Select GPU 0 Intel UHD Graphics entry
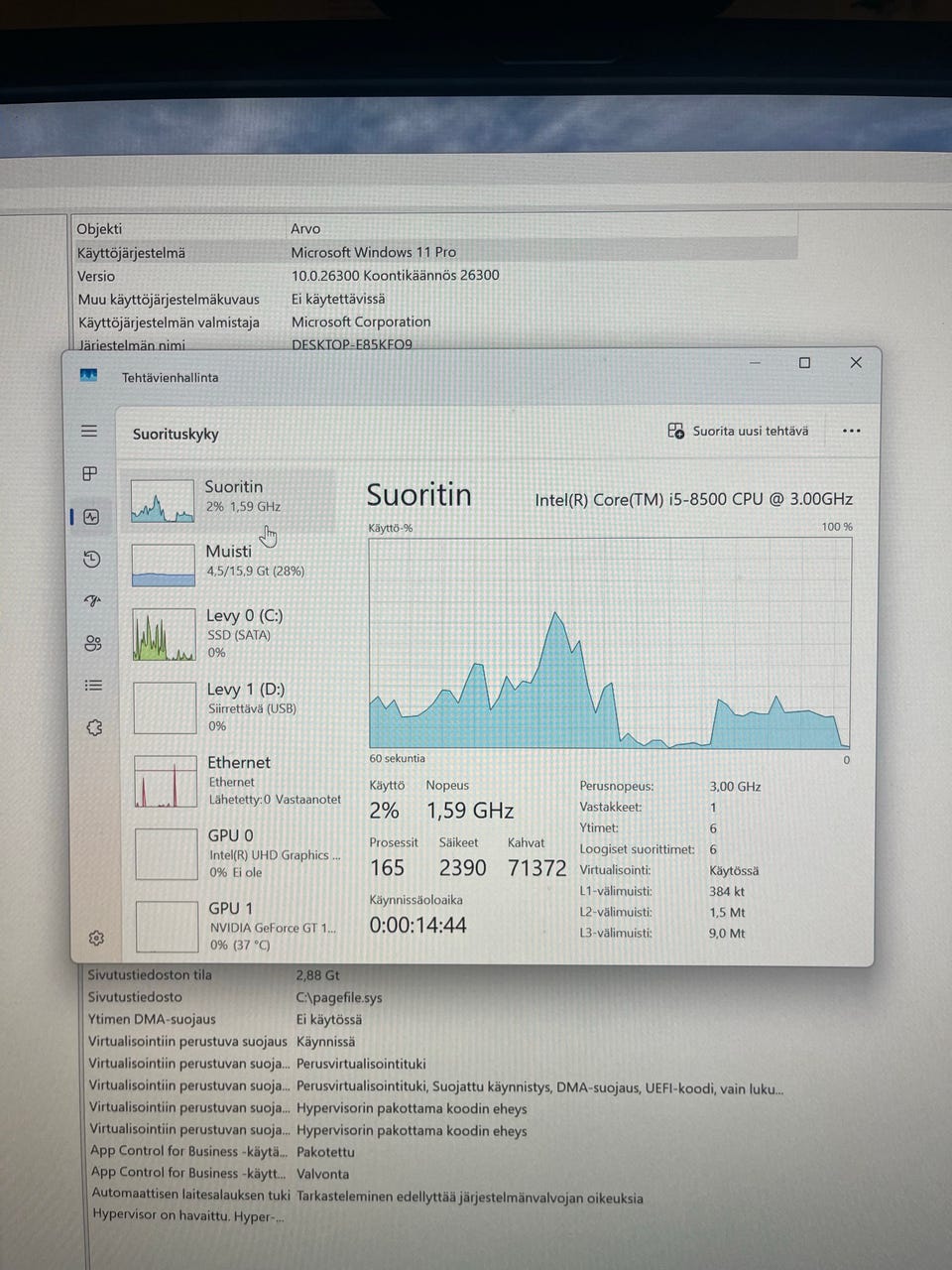952x1270 pixels. click(238, 853)
